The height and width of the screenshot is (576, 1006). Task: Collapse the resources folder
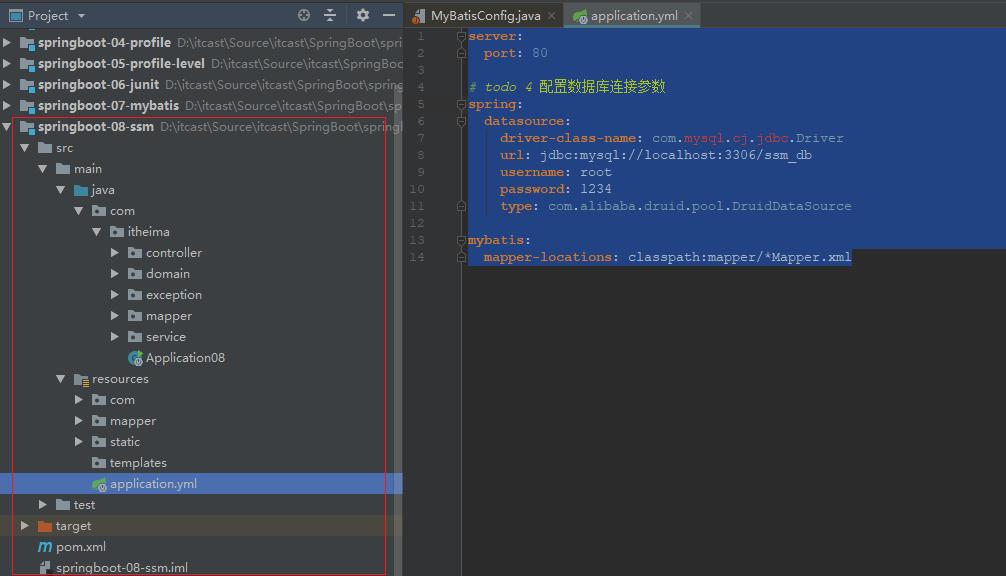(x=61, y=379)
